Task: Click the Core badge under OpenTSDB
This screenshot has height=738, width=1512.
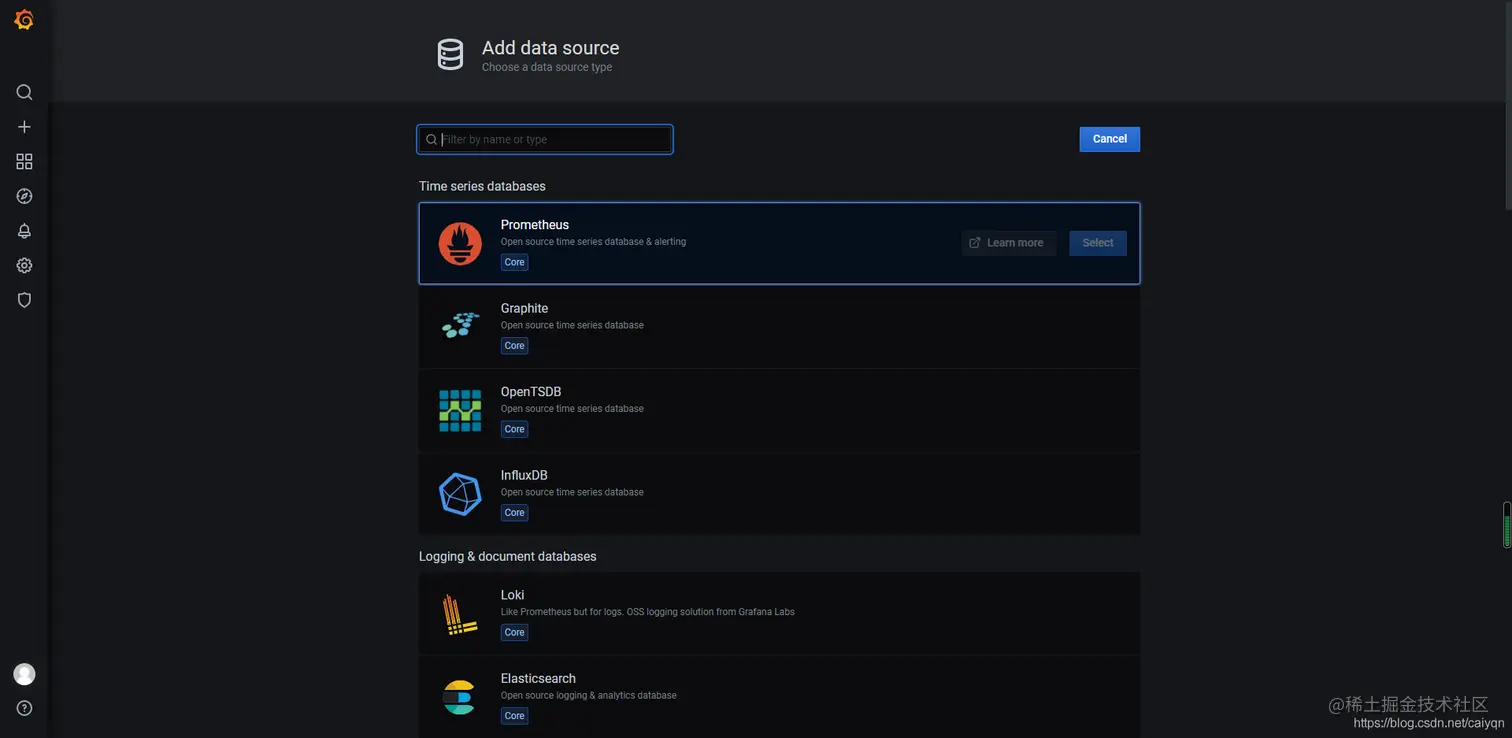Action: (514, 429)
